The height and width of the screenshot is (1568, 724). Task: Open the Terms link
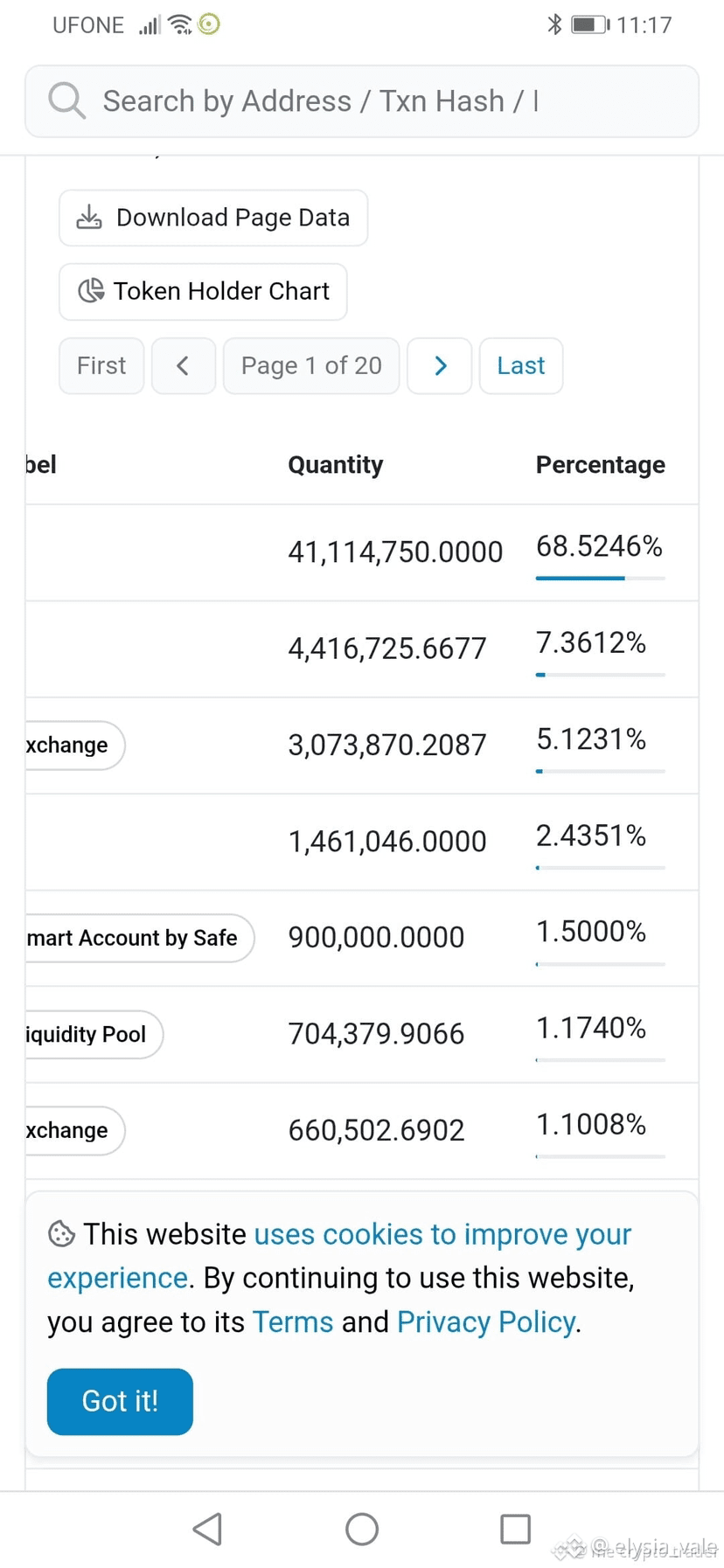pos(293,1322)
